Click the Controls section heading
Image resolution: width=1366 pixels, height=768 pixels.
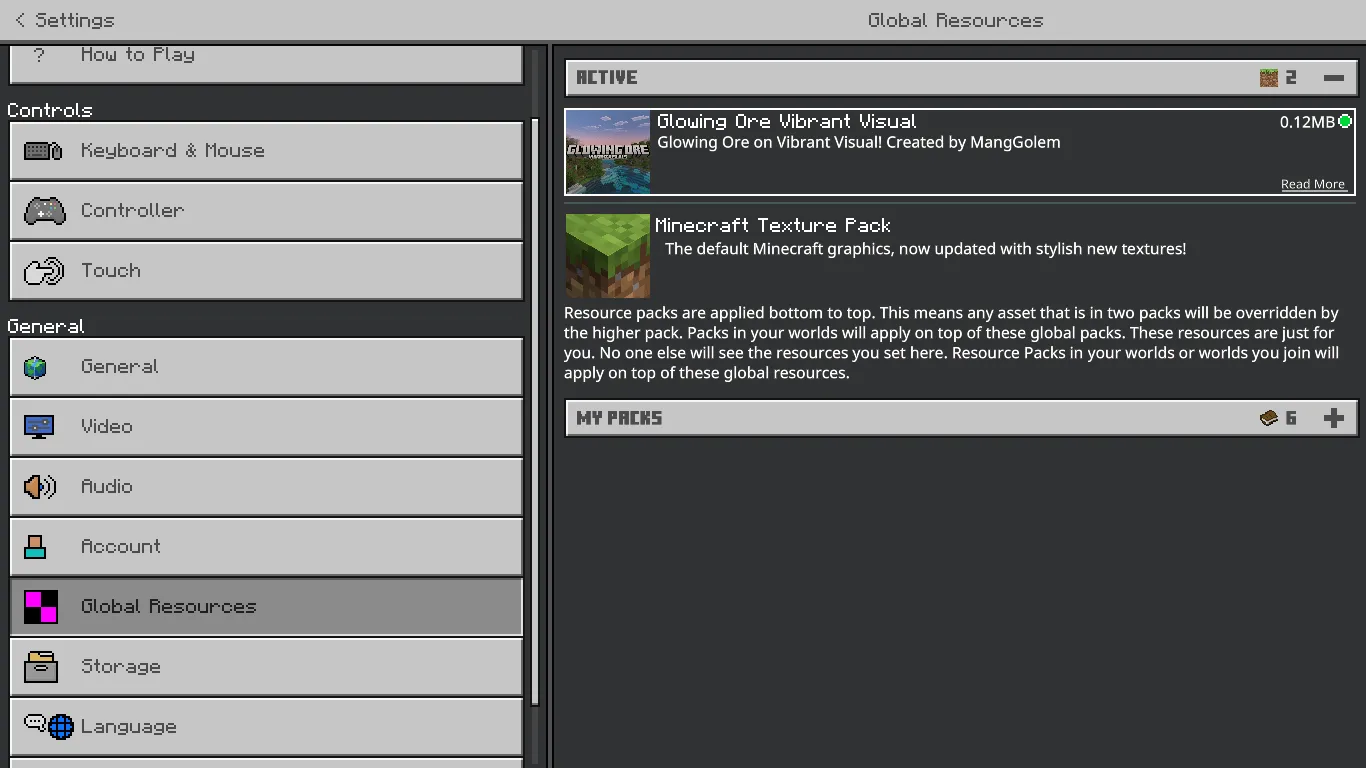click(x=50, y=111)
